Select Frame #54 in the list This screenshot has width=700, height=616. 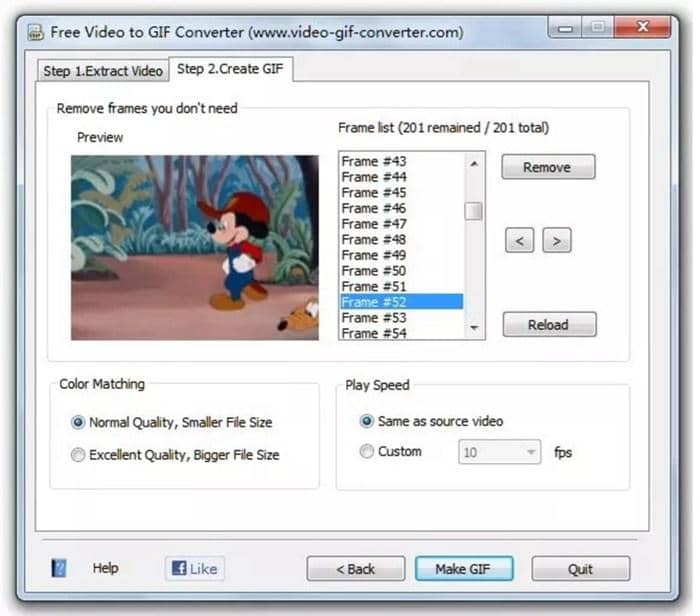point(402,333)
